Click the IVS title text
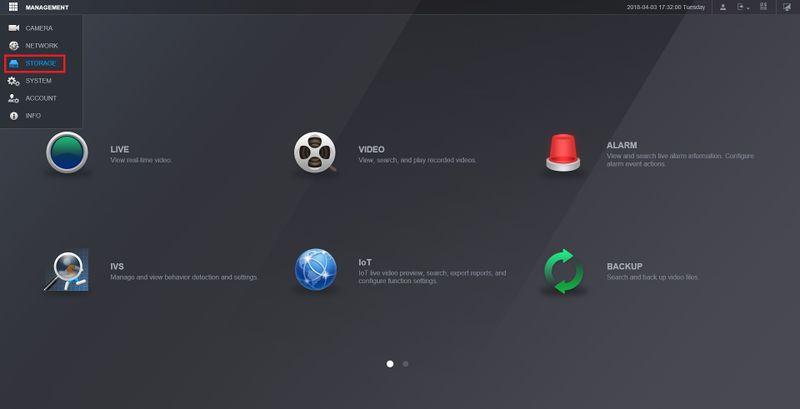This screenshot has width=800, height=409. point(117,266)
